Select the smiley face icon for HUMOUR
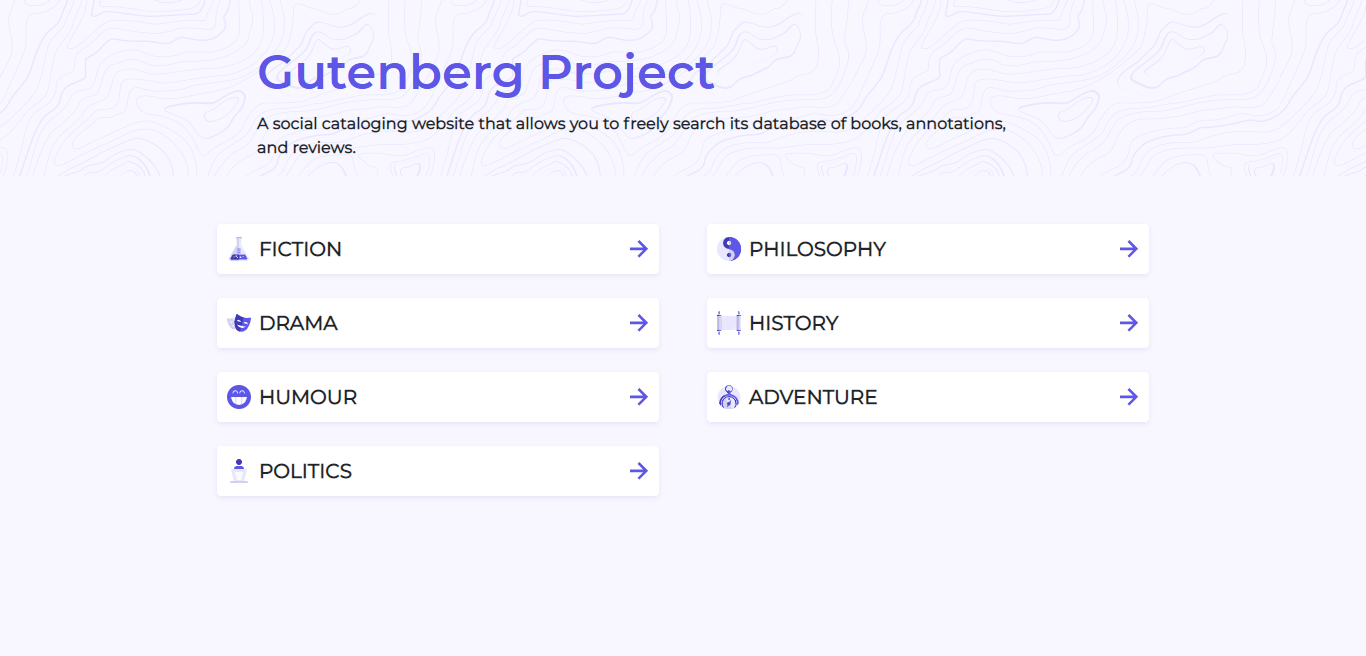Viewport: 1366px width, 656px height. click(x=238, y=397)
